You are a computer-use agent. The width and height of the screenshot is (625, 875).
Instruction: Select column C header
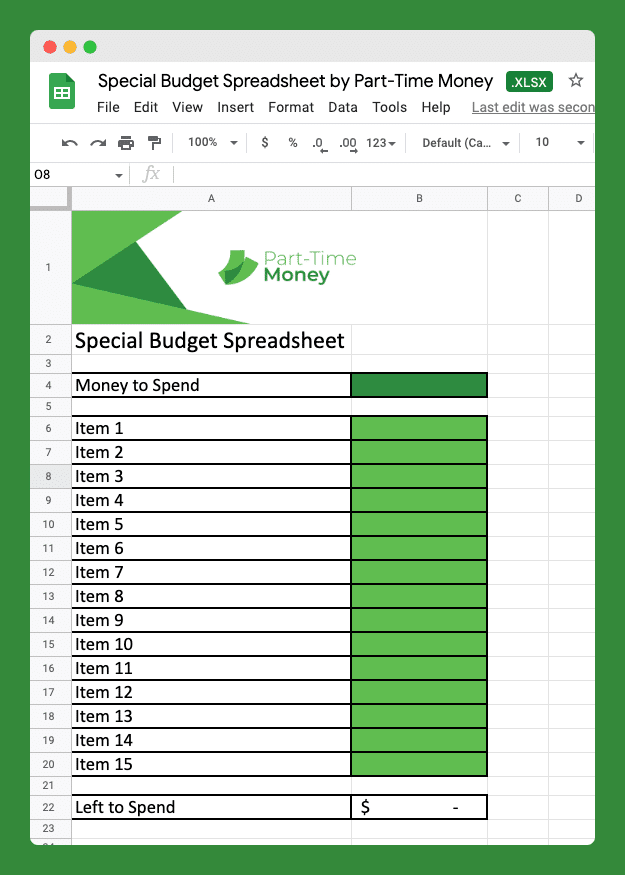[518, 199]
